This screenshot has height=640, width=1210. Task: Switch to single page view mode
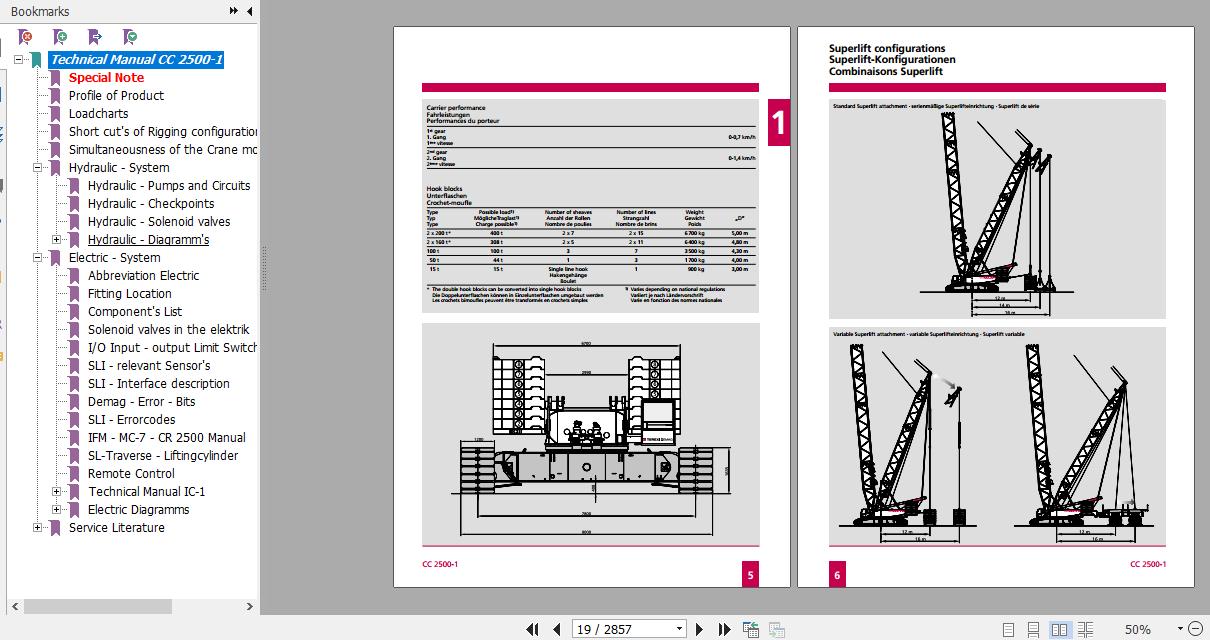1011,629
